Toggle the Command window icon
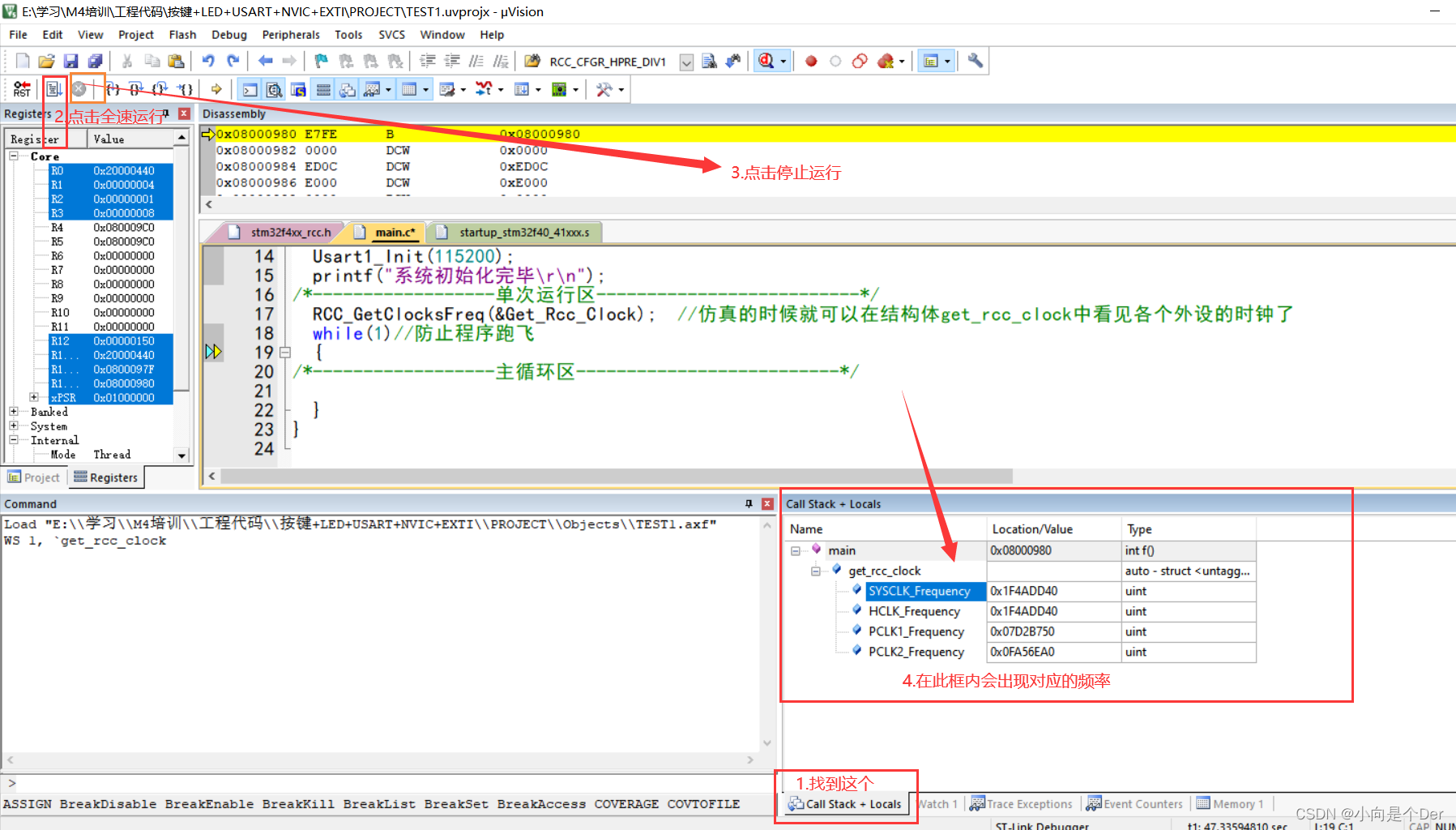1456x830 pixels. [x=250, y=89]
